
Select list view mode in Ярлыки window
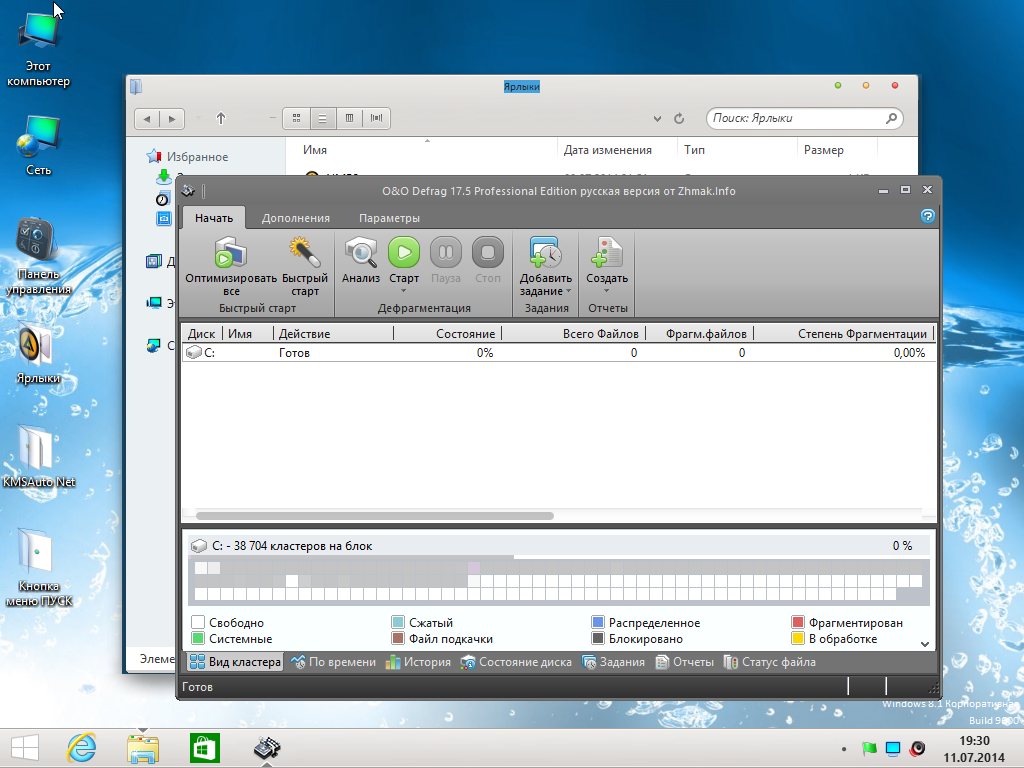point(323,118)
